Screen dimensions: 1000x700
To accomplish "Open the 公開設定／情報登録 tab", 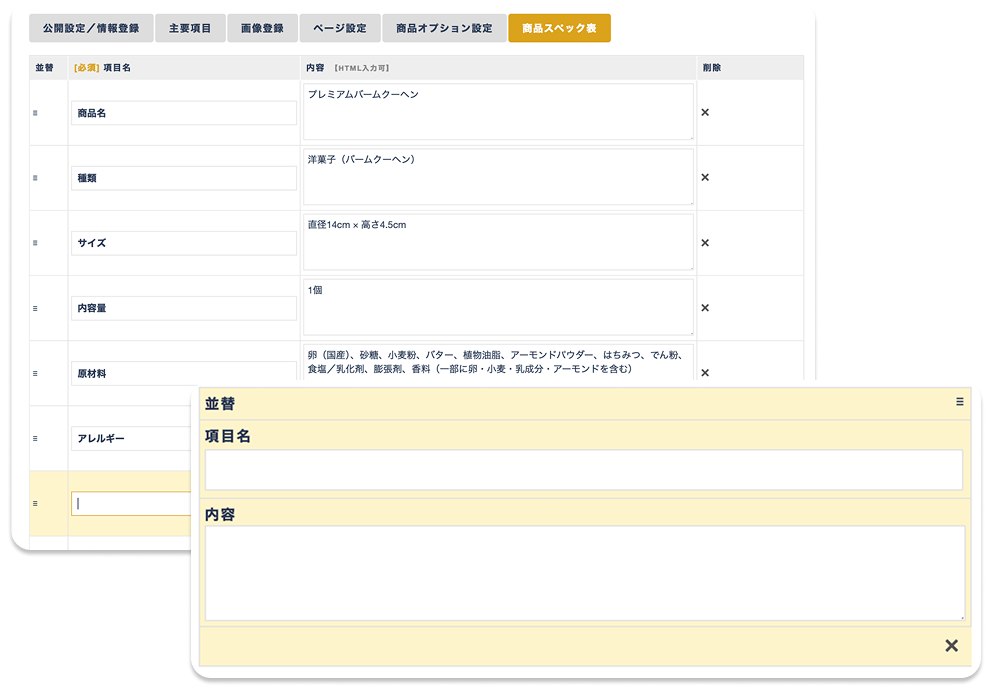I will click(91, 28).
